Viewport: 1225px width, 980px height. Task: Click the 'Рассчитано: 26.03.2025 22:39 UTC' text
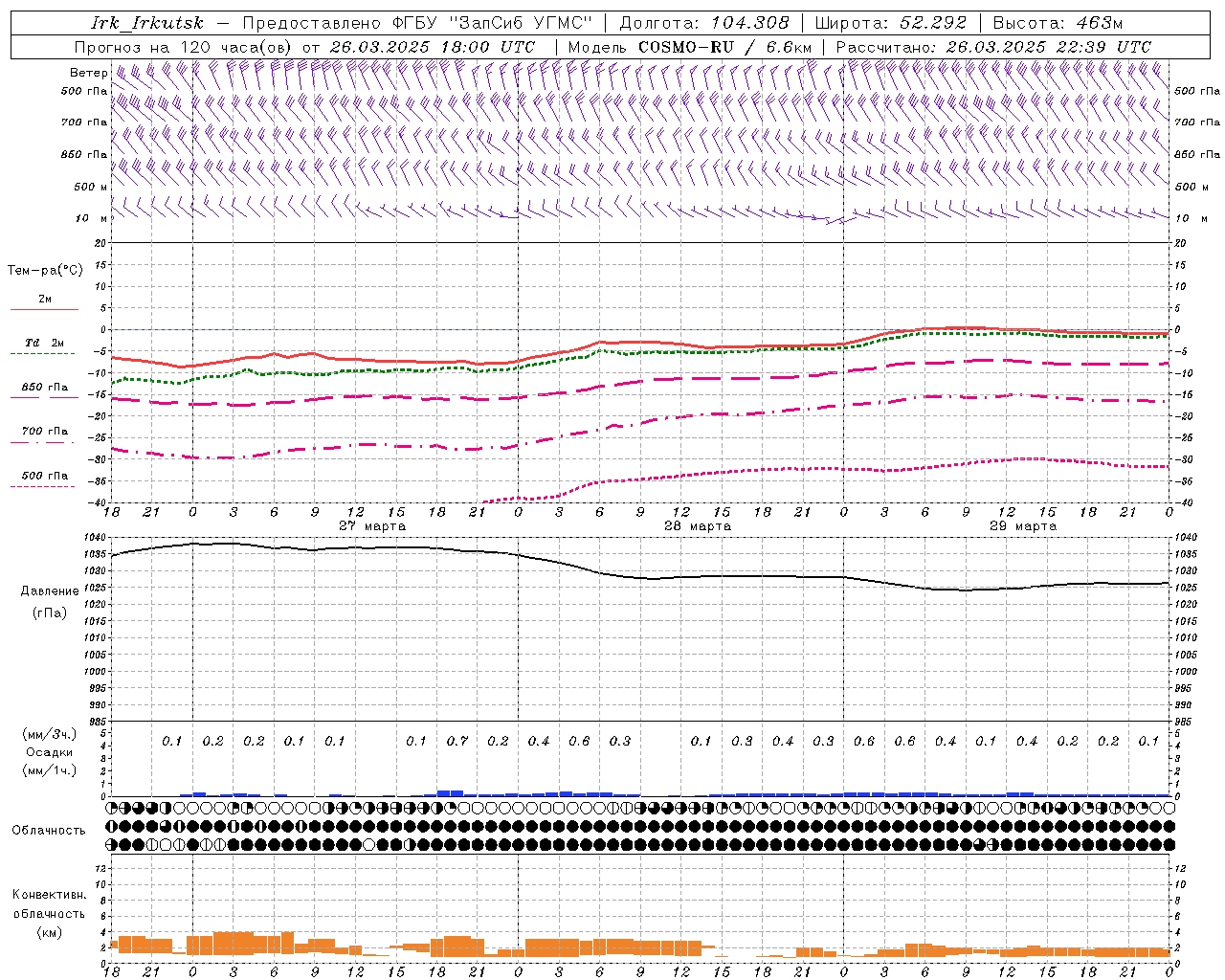(993, 47)
